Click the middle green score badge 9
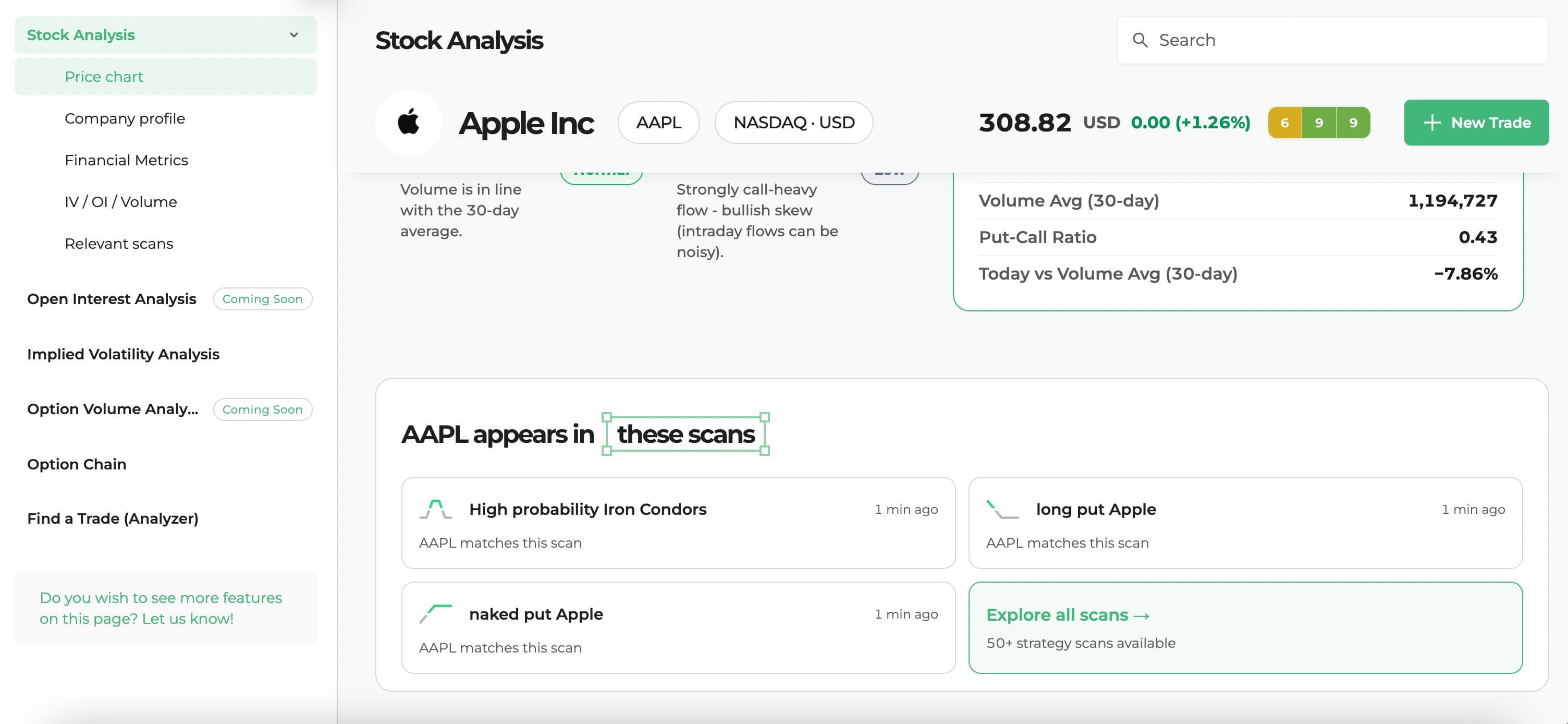 pyautogui.click(x=1318, y=123)
